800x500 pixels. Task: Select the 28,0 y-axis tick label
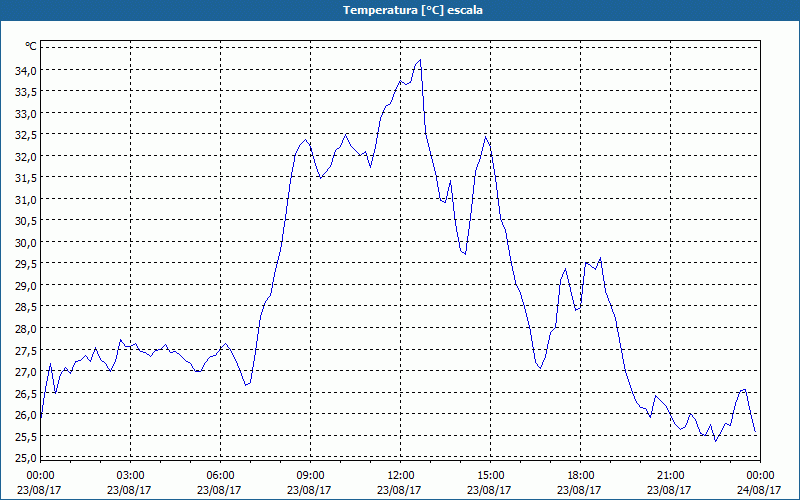tap(26, 329)
